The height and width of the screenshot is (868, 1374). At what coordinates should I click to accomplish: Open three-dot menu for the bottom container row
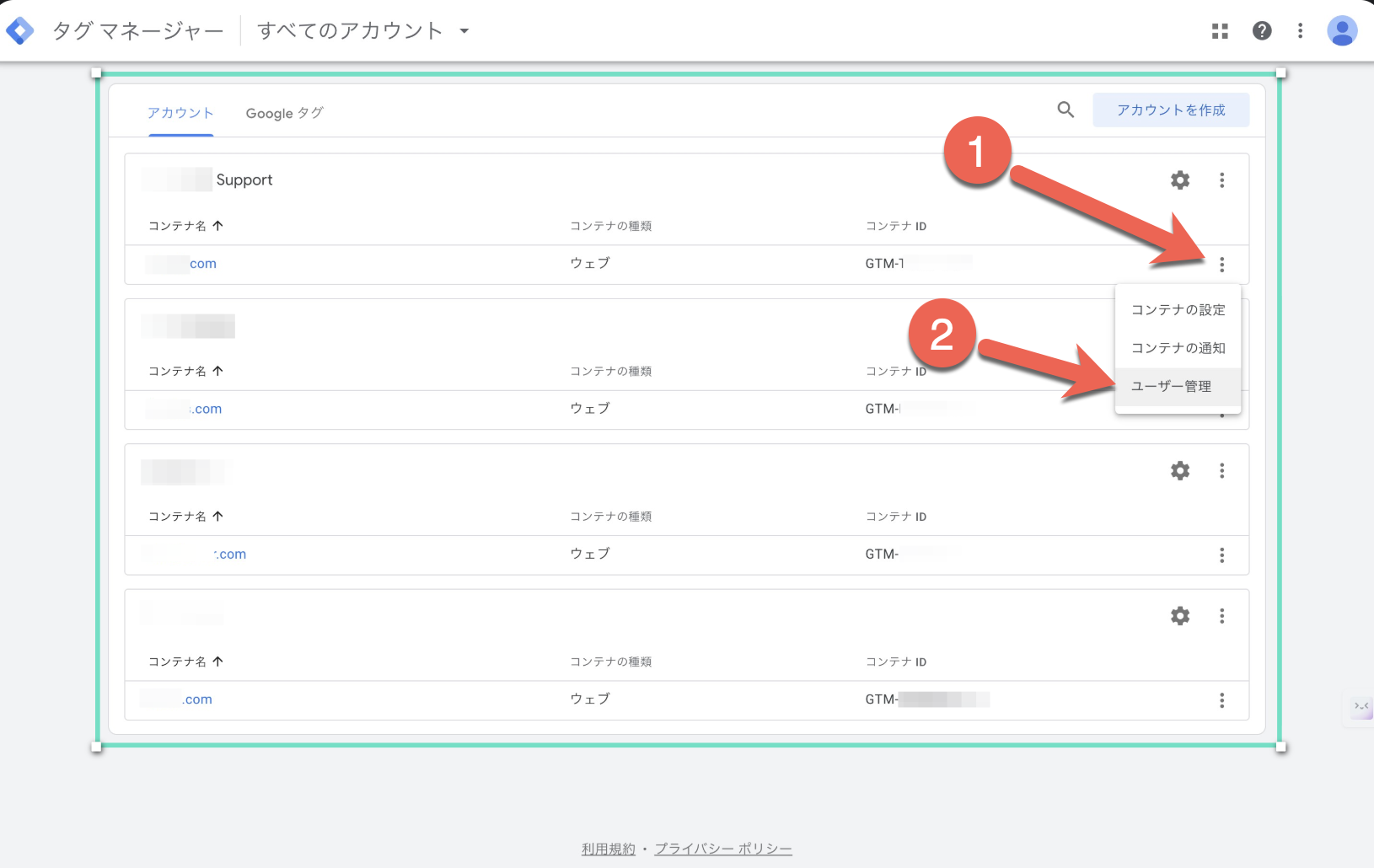1221,699
